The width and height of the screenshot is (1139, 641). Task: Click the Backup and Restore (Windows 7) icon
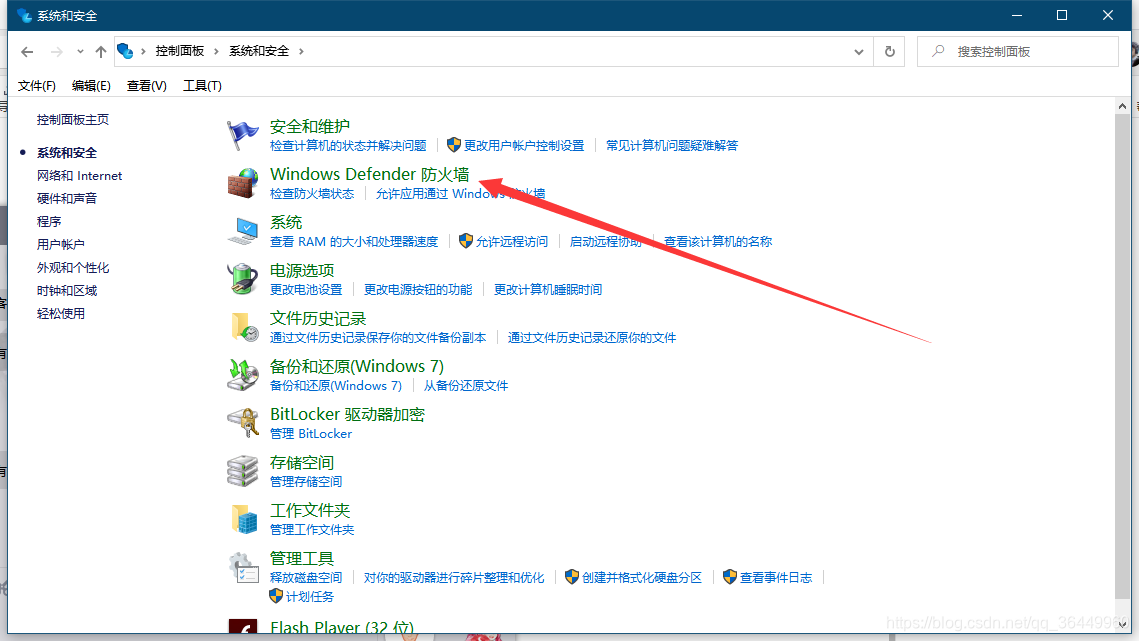[242, 375]
